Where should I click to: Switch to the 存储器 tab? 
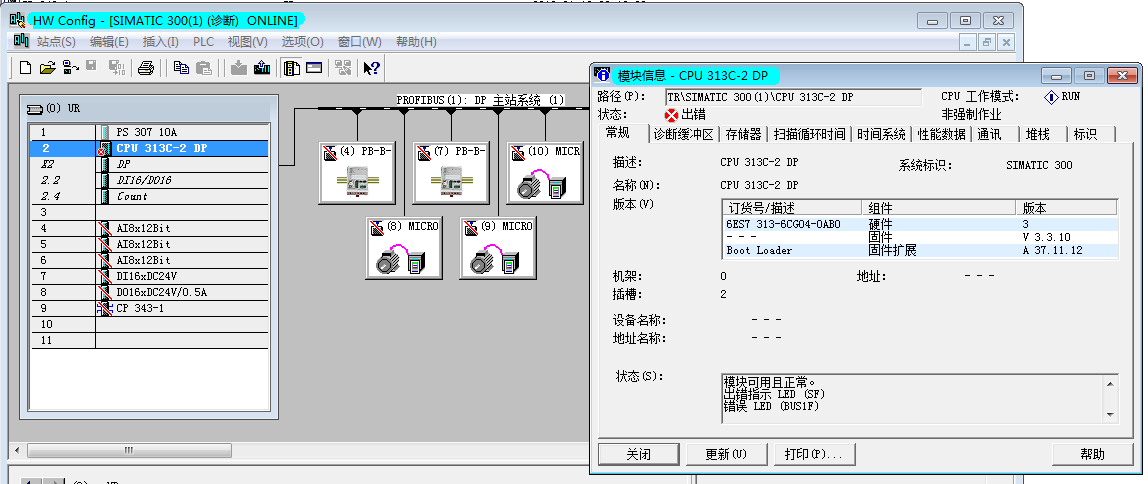743,134
